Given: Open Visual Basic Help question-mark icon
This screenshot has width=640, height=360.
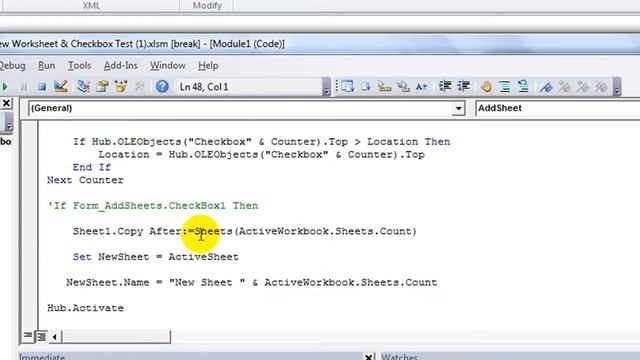Looking at the screenshot, I should 162,87.
